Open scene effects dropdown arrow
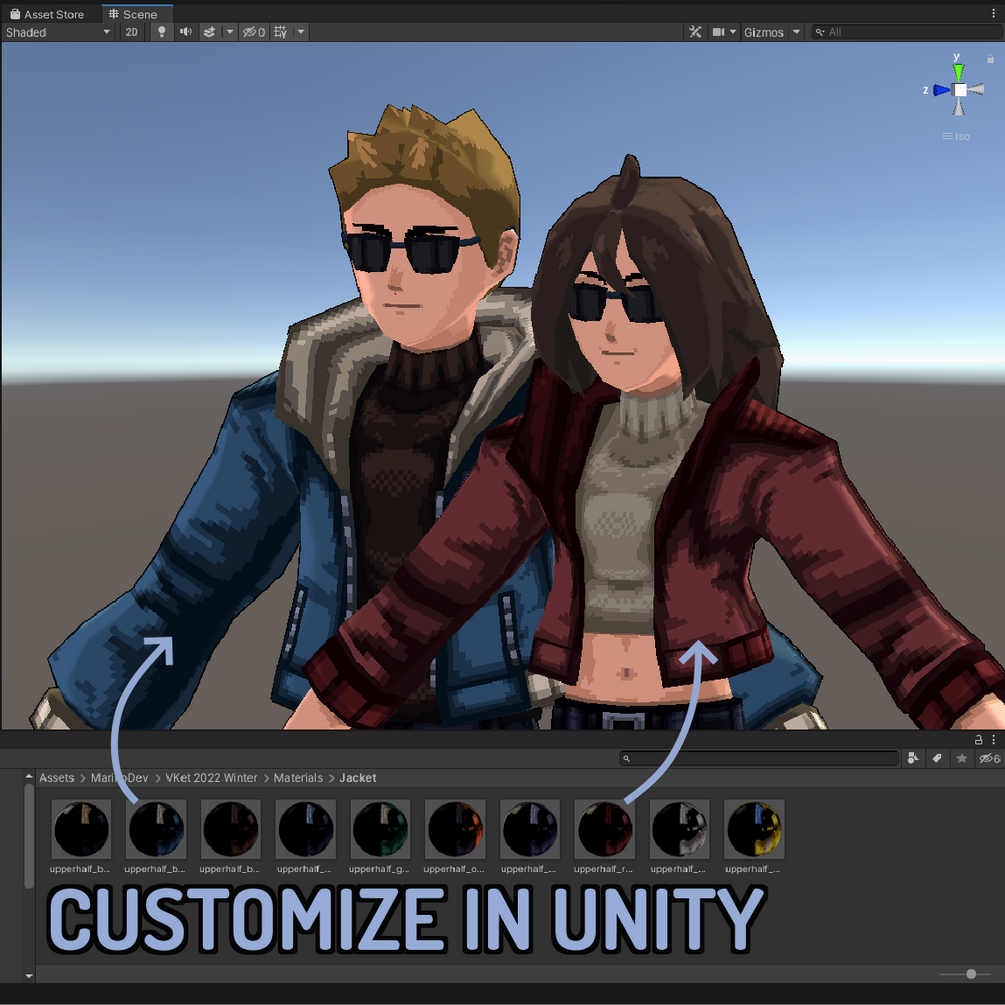The image size is (1005, 1005). click(229, 32)
